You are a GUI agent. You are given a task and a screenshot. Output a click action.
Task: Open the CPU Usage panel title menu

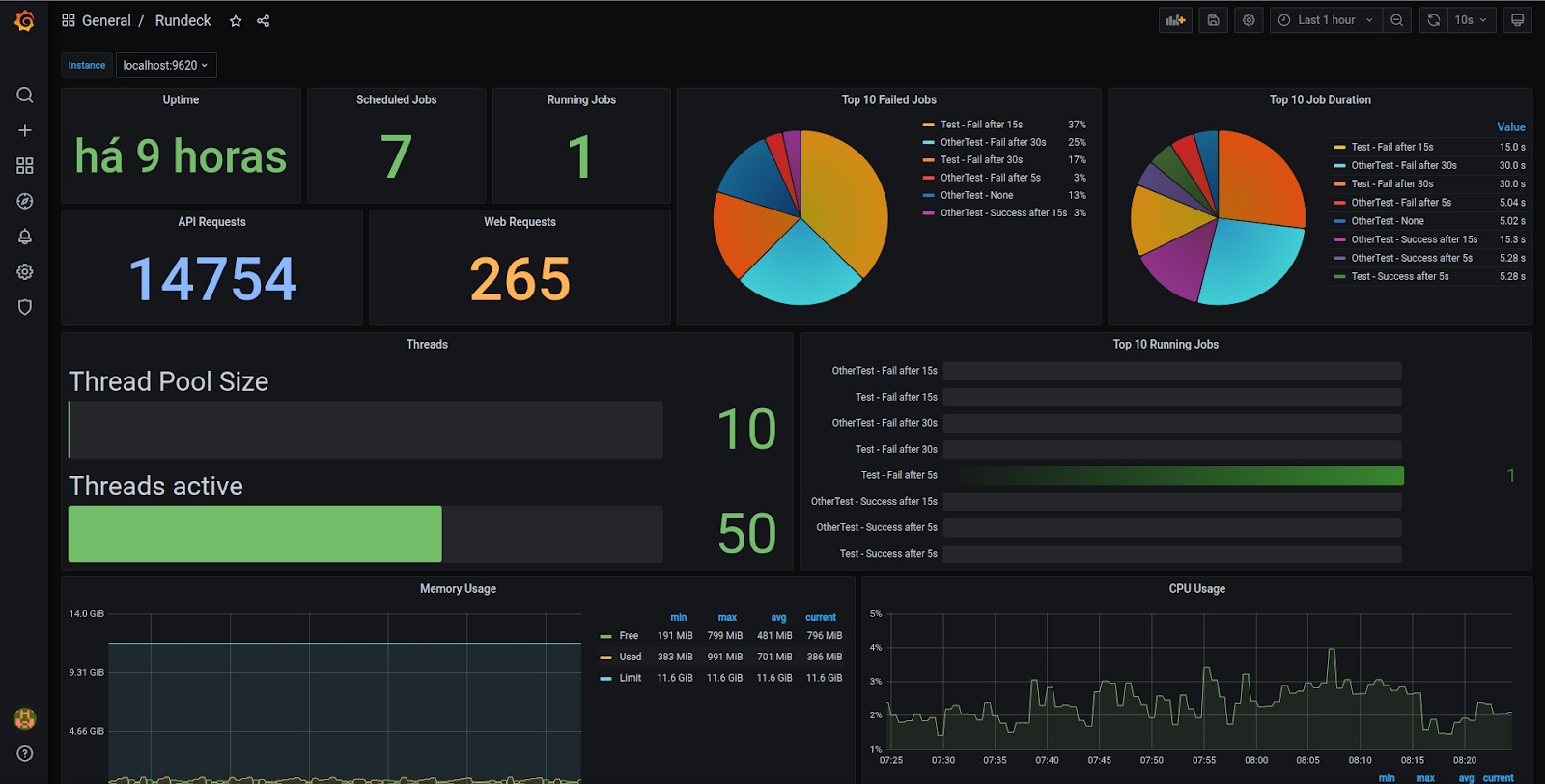1196,589
